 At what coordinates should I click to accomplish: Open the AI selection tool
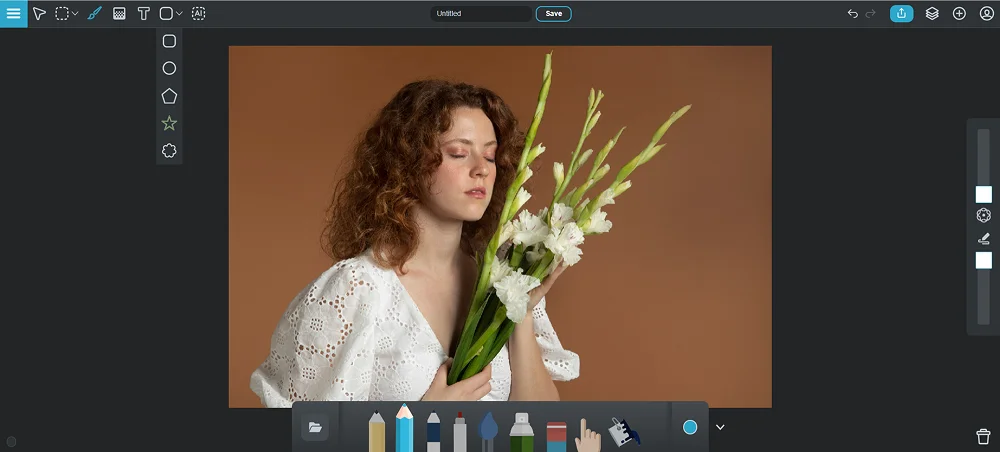198,14
